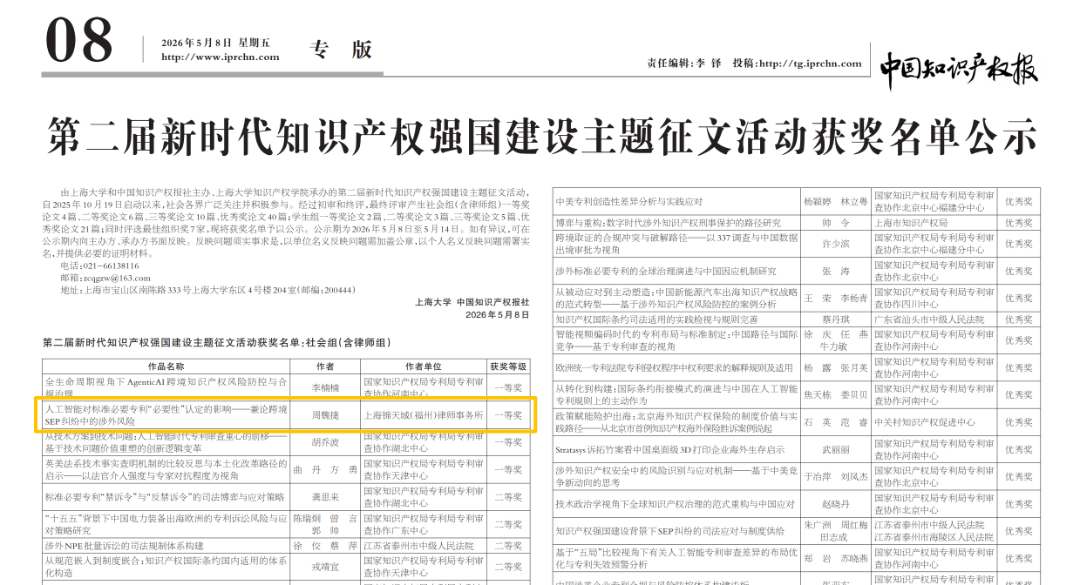The height and width of the screenshot is (585, 1080).
Task: Click the title starting "英美法系技术事实查明机制"
Action: (x=166, y=469)
